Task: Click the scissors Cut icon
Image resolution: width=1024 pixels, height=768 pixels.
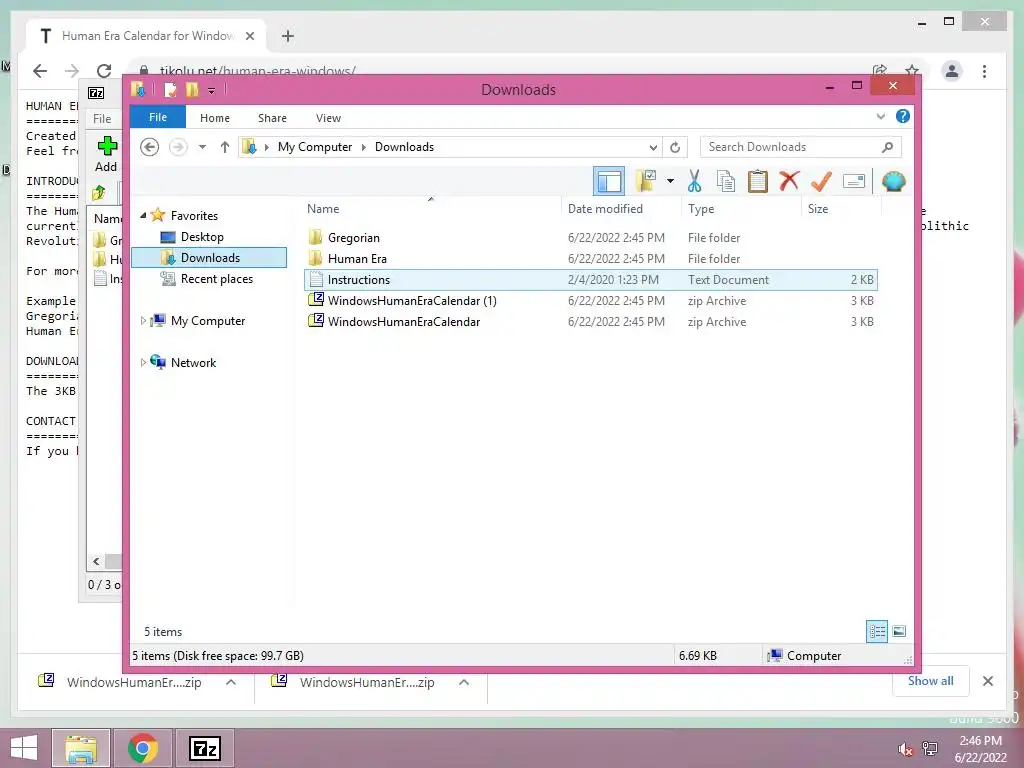Action: pos(694,181)
